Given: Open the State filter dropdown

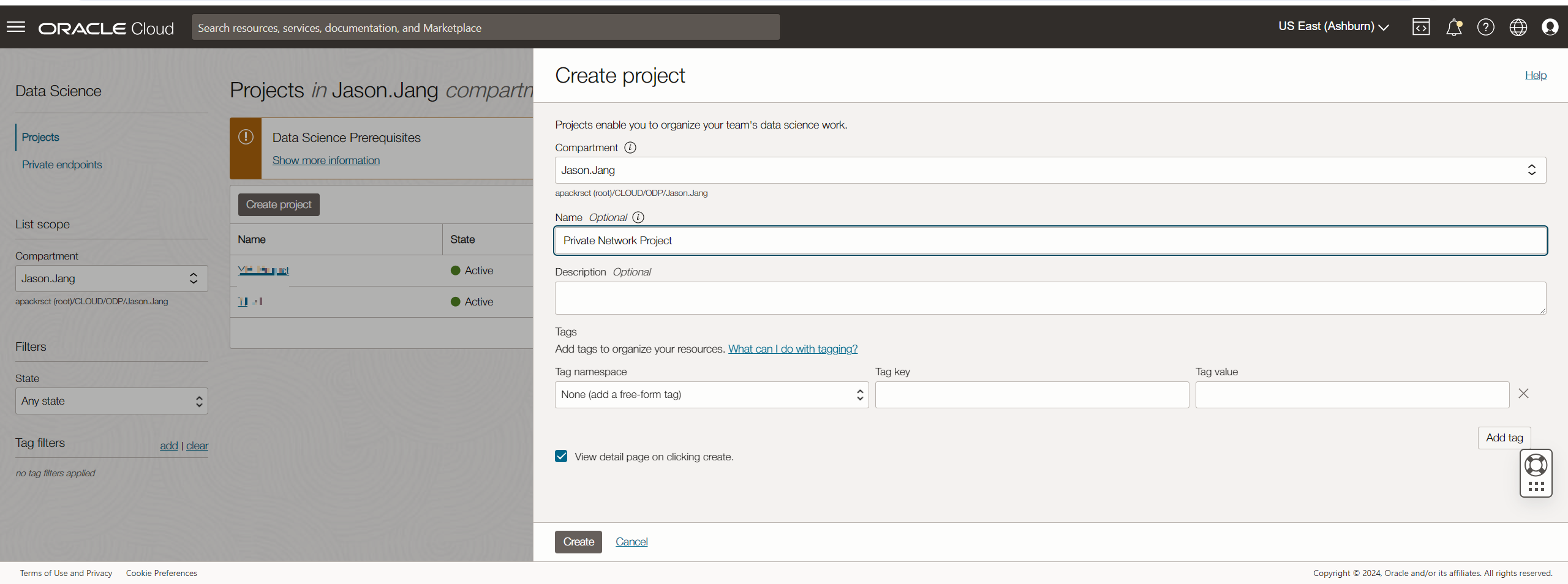Looking at the screenshot, I should 111,401.
